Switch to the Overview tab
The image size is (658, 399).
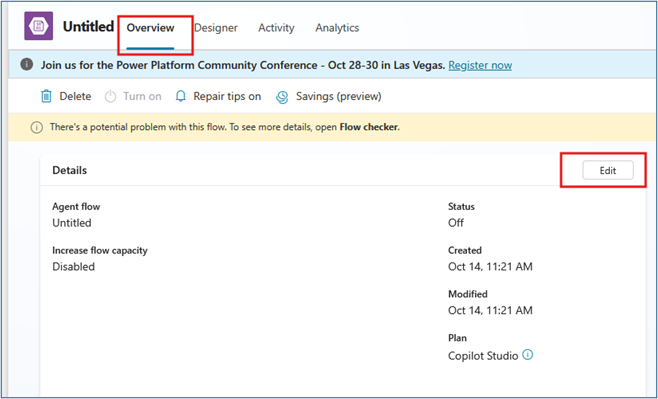click(x=150, y=28)
